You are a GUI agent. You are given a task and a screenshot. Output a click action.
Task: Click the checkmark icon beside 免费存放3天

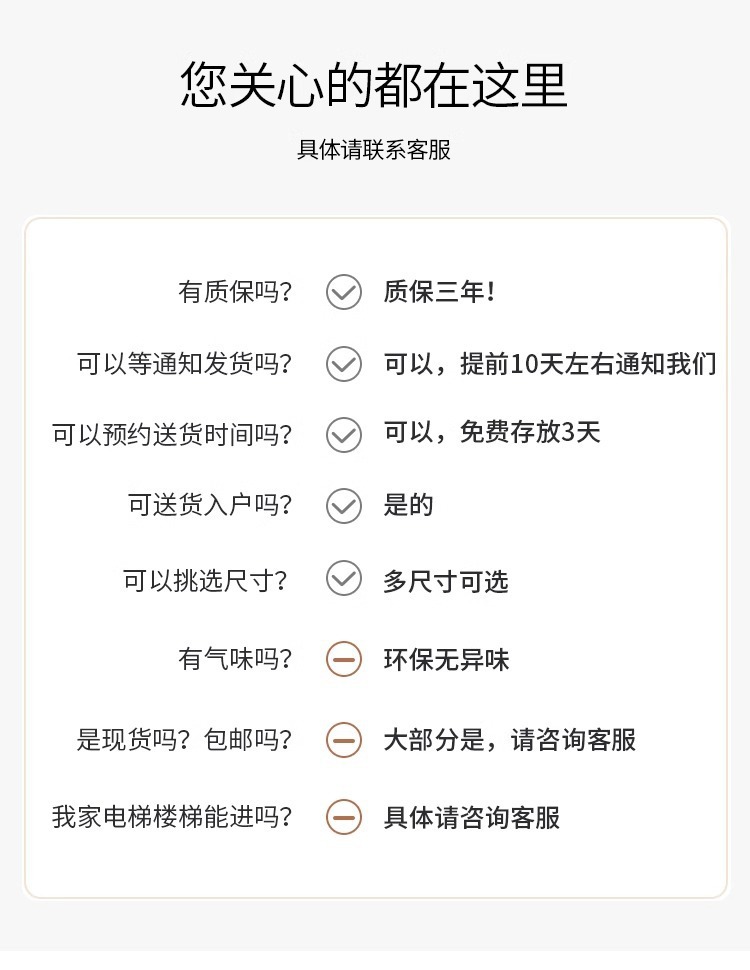pyautogui.click(x=343, y=435)
